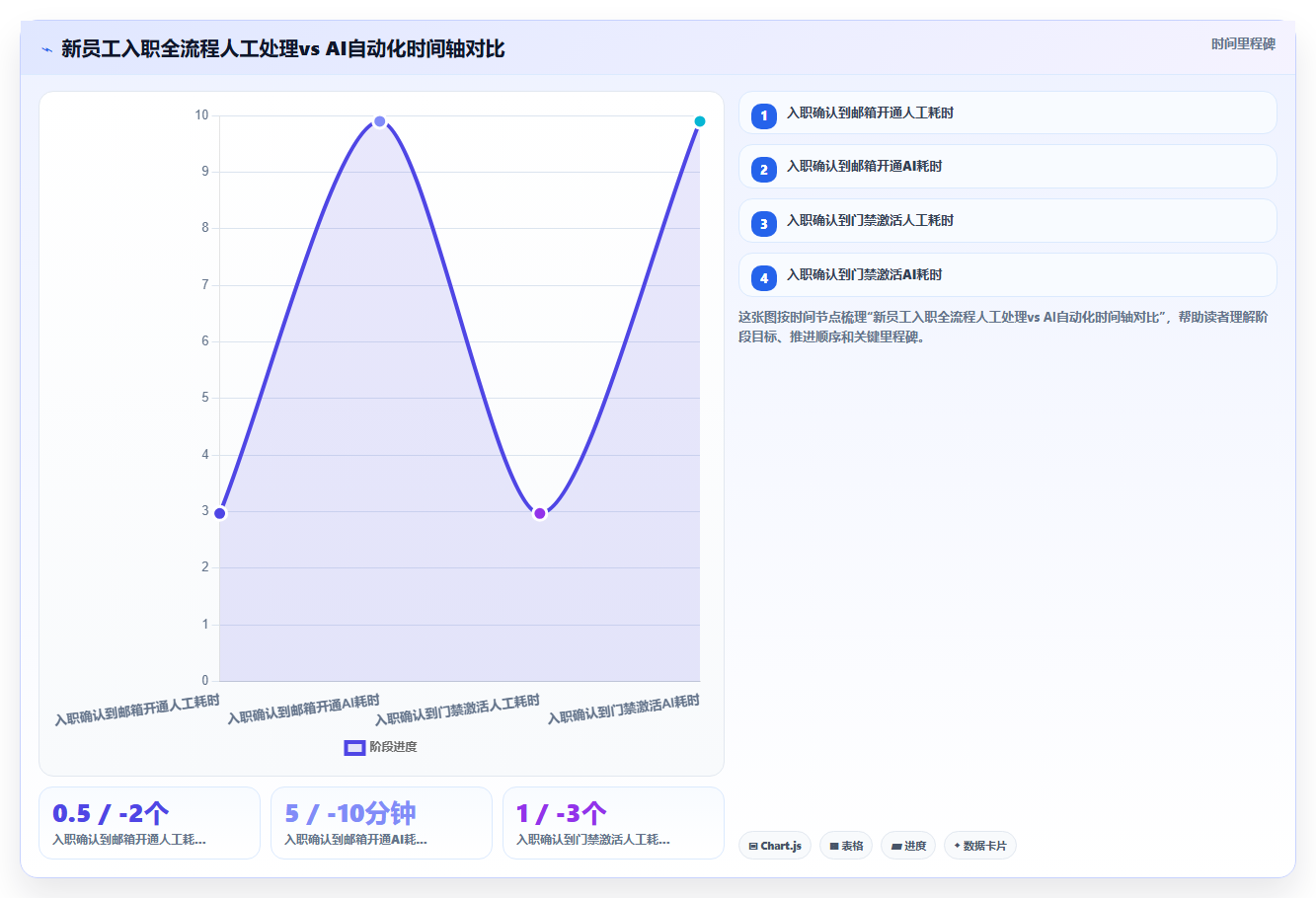Click the 进度 tag
This screenshot has width=1316, height=898.
(908, 846)
